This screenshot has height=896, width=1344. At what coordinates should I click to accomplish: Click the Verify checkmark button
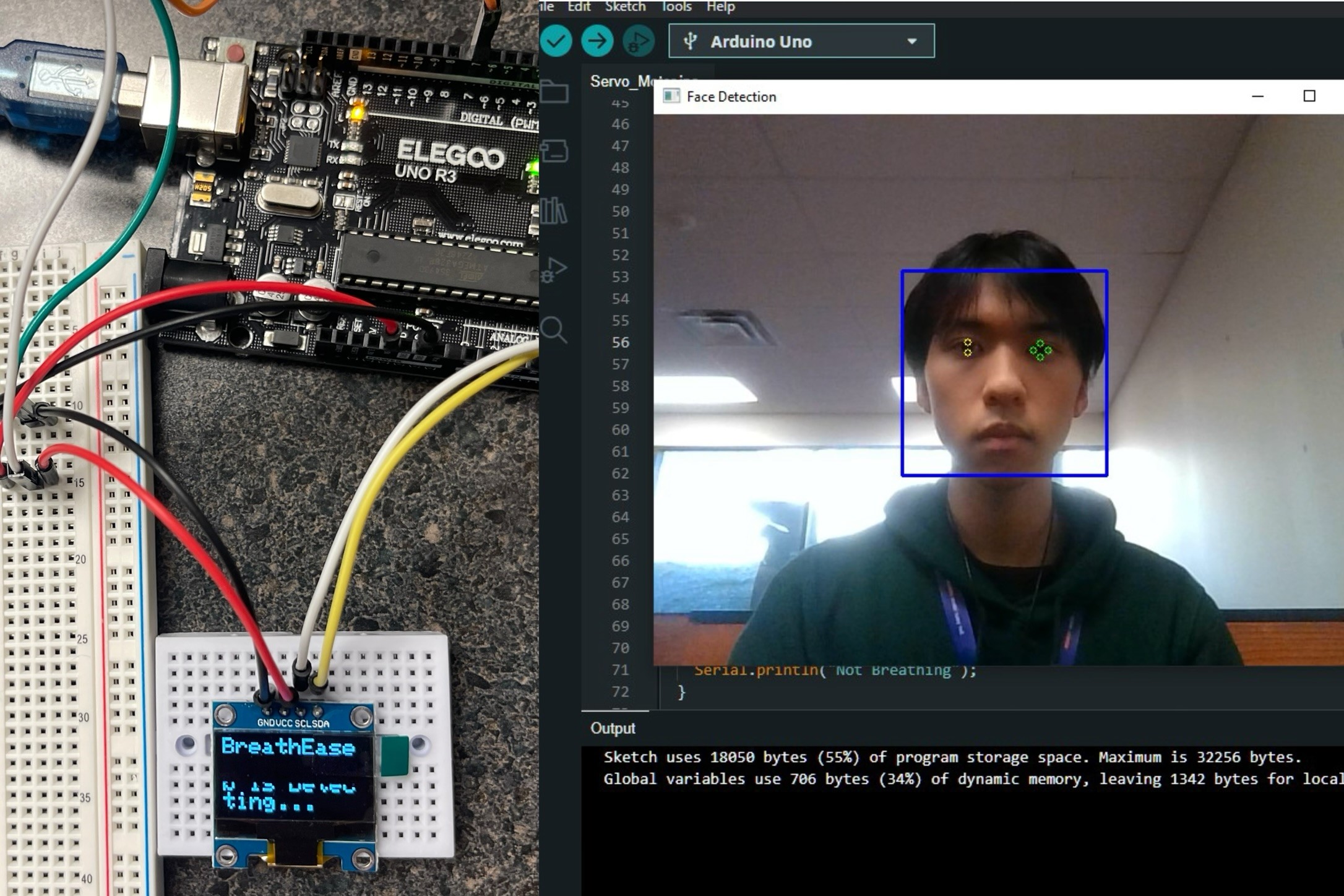point(556,41)
